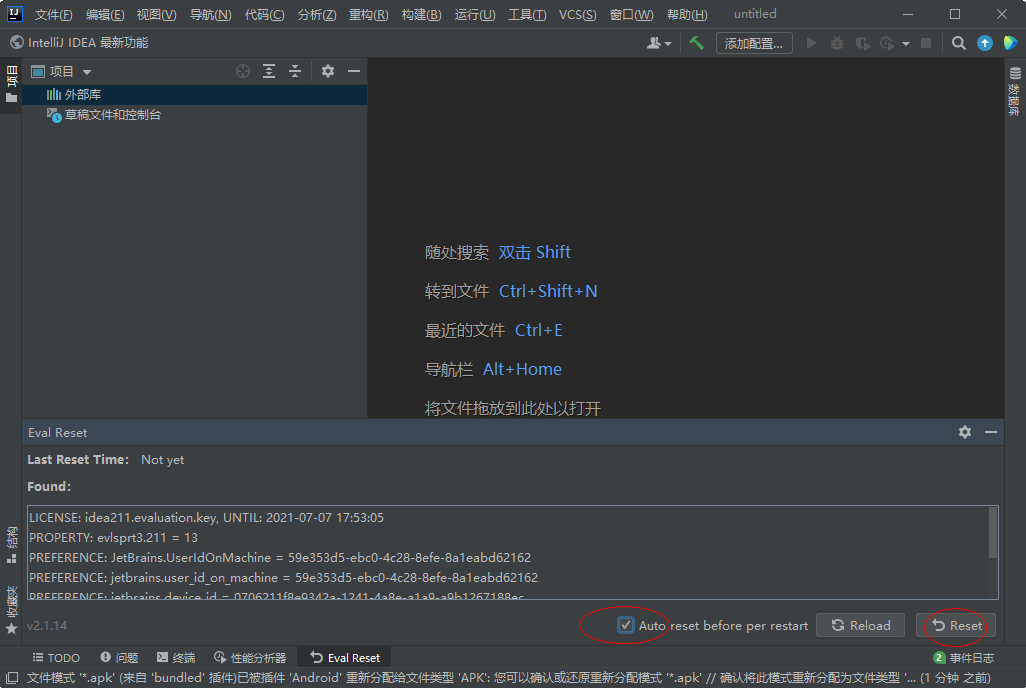Open the 数据库 side tool window
The image size is (1026, 688).
[1015, 92]
